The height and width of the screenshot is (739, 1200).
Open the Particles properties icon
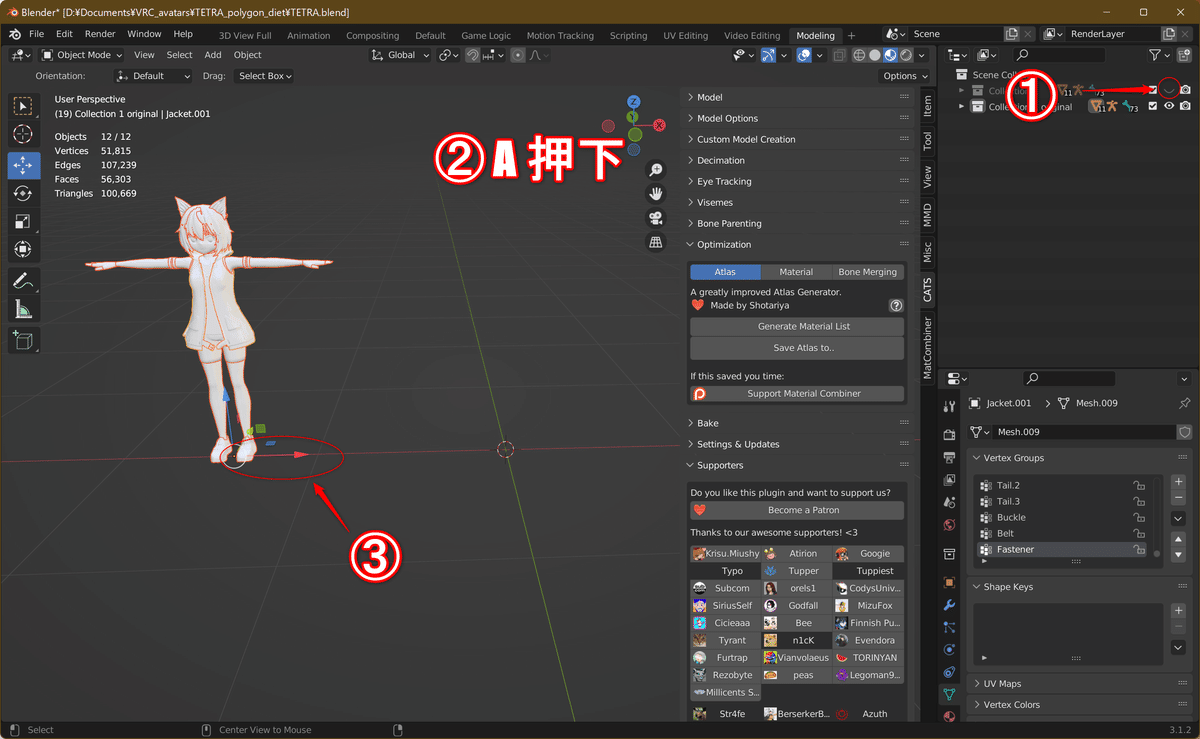pyautogui.click(x=949, y=627)
